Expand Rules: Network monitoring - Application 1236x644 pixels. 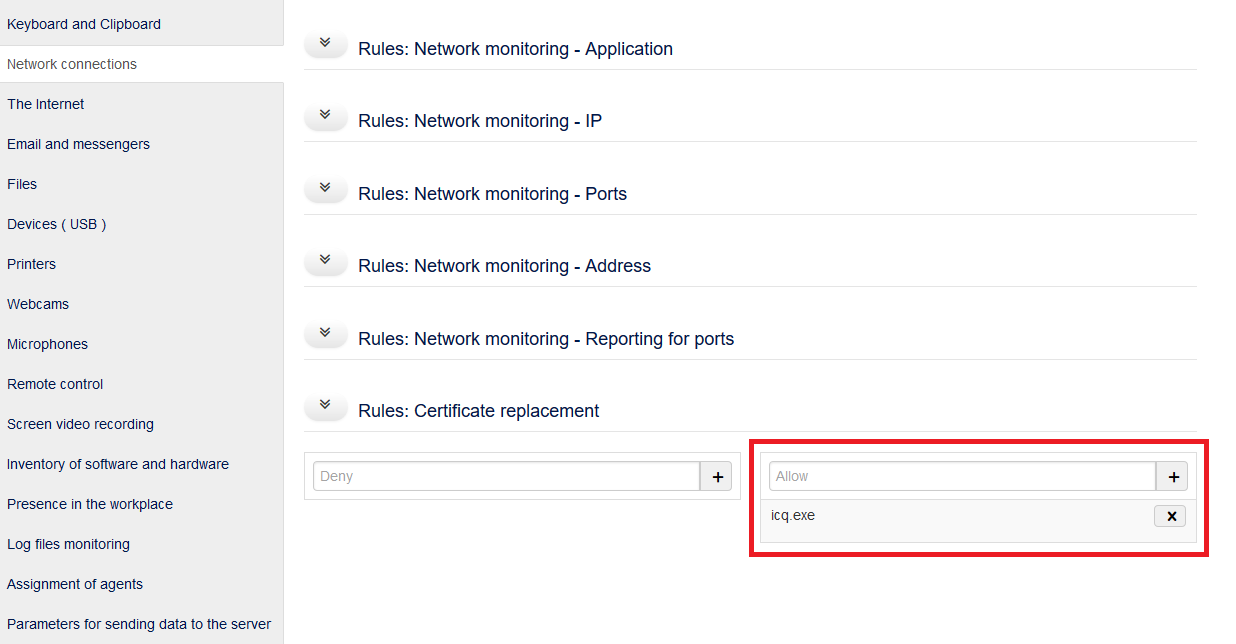[x=325, y=45]
